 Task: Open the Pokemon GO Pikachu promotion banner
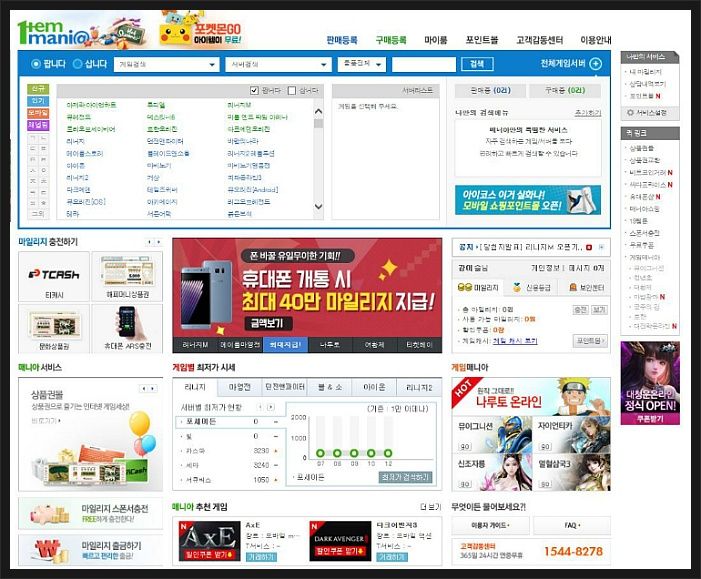pyautogui.click(x=200, y=32)
